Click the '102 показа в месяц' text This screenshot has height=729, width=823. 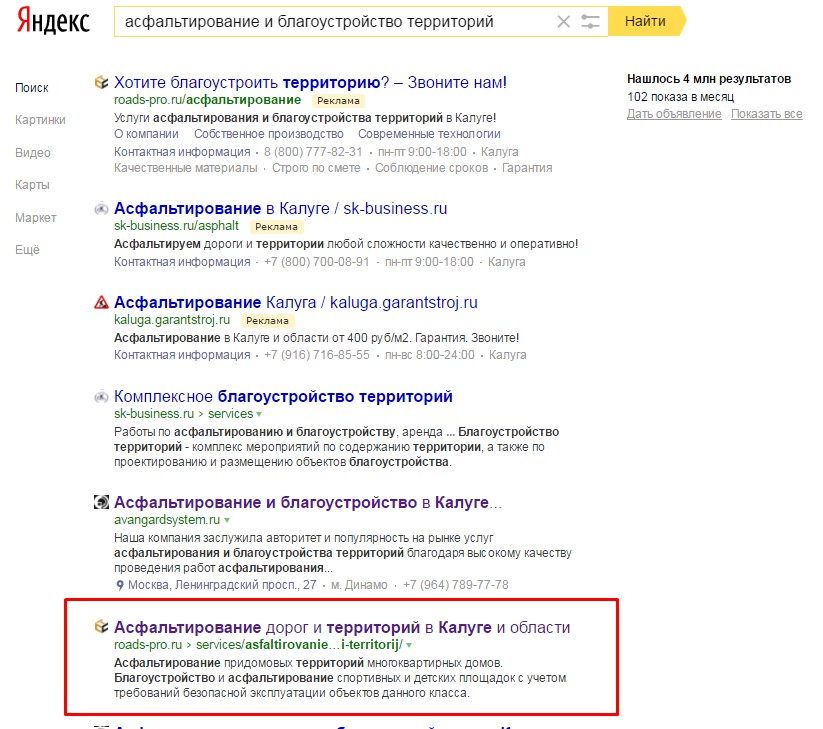[x=680, y=97]
